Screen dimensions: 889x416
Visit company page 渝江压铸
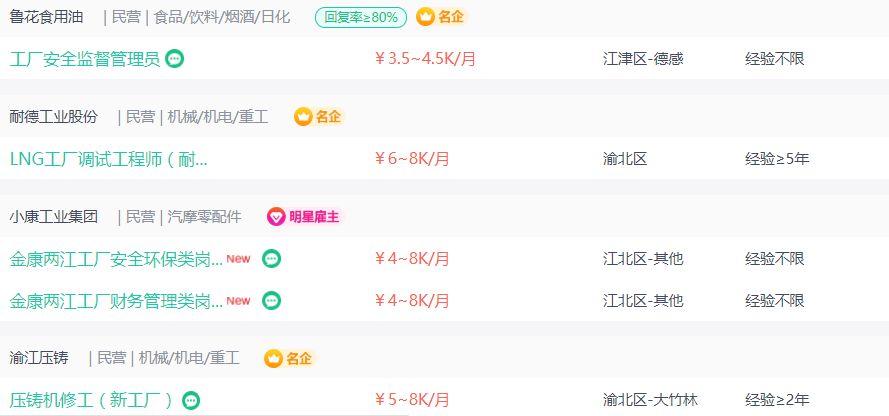point(39,358)
